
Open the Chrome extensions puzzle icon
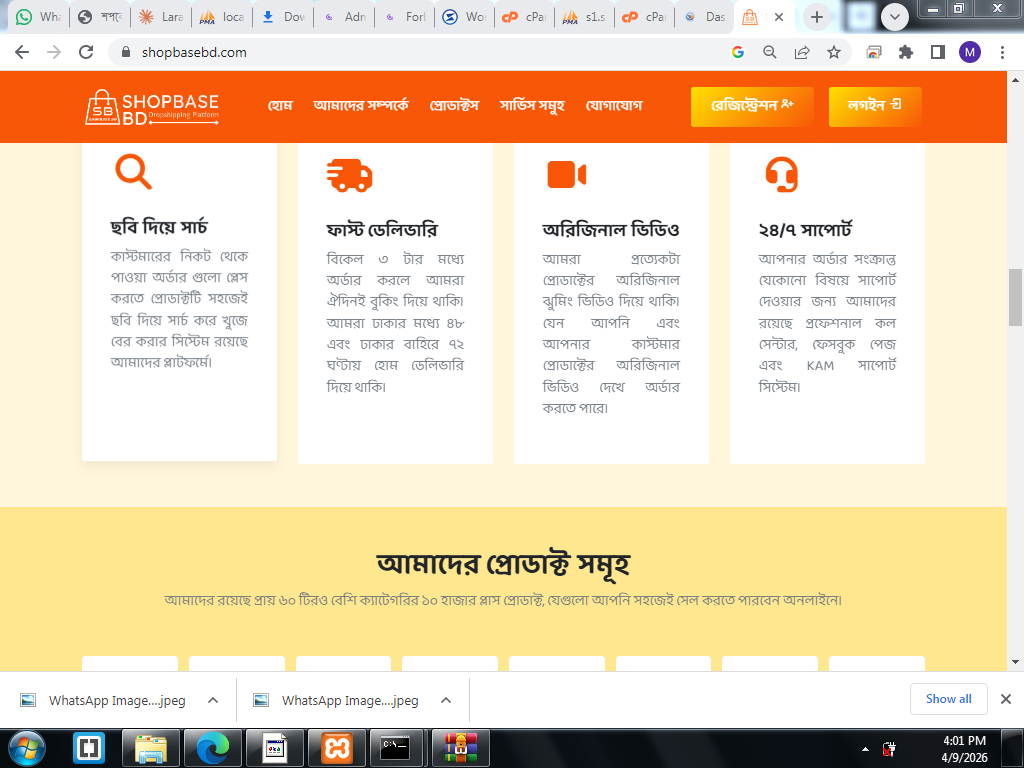[x=906, y=52]
